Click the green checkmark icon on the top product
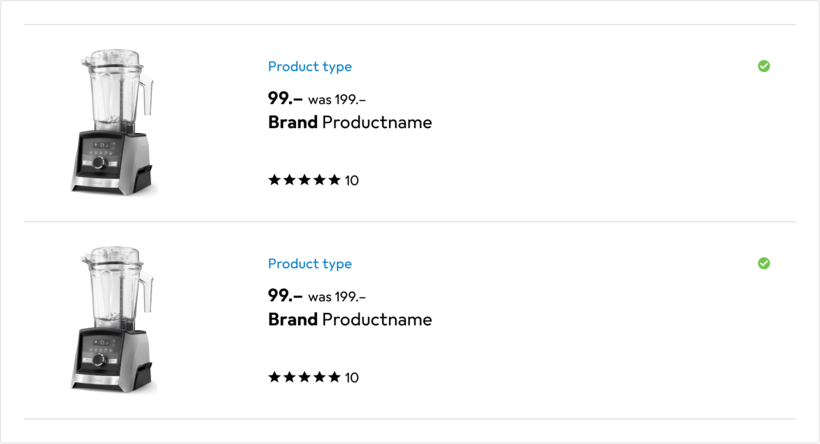Viewport: 820px width, 444px height. (x=764, y=66)
